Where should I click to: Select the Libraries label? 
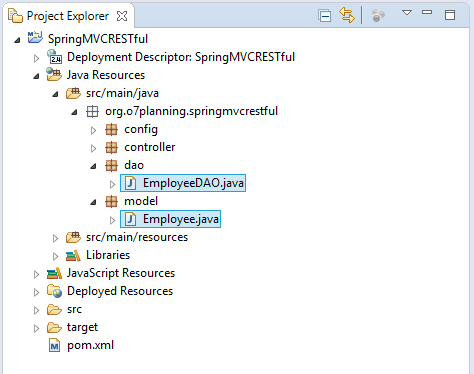108,255
